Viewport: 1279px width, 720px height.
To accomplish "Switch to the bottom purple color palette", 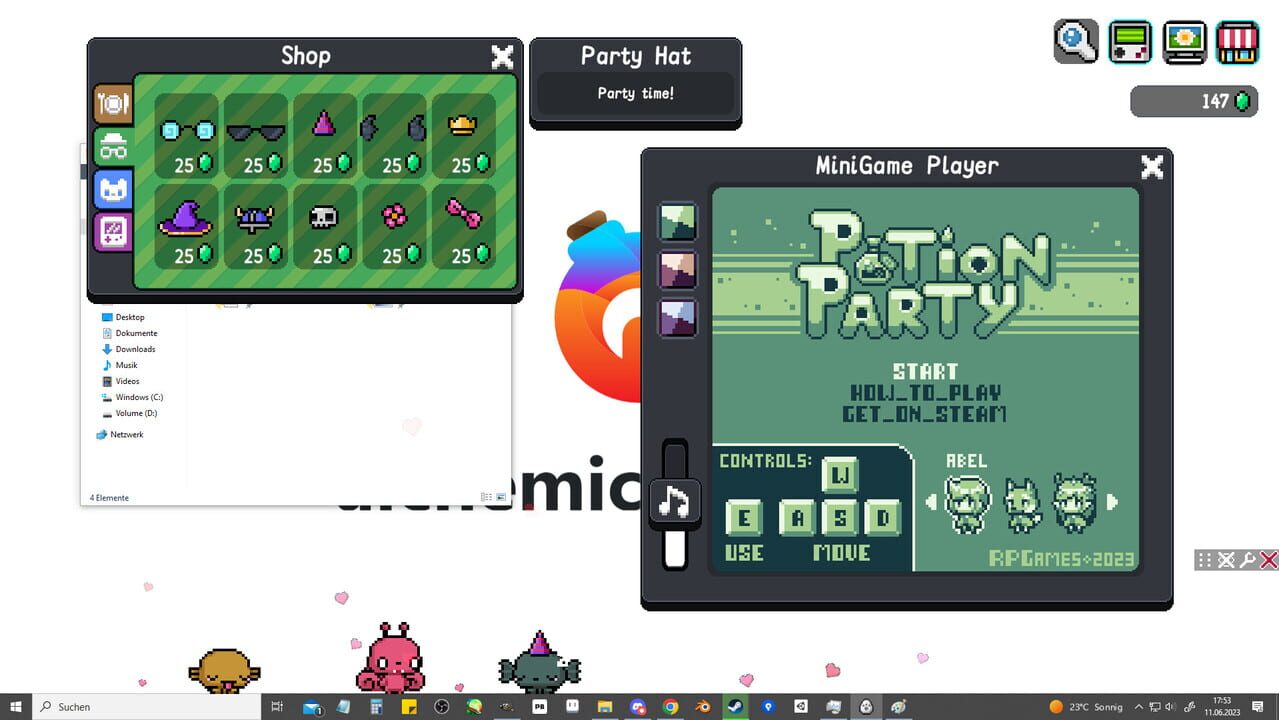I will [677, 317].
